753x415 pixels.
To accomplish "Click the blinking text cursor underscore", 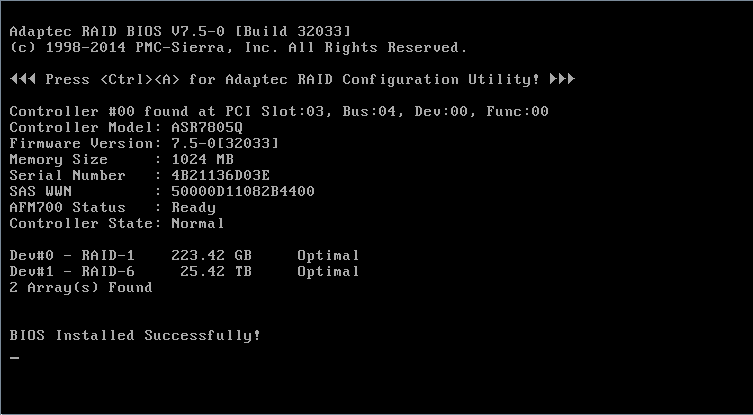I will 14,358.
